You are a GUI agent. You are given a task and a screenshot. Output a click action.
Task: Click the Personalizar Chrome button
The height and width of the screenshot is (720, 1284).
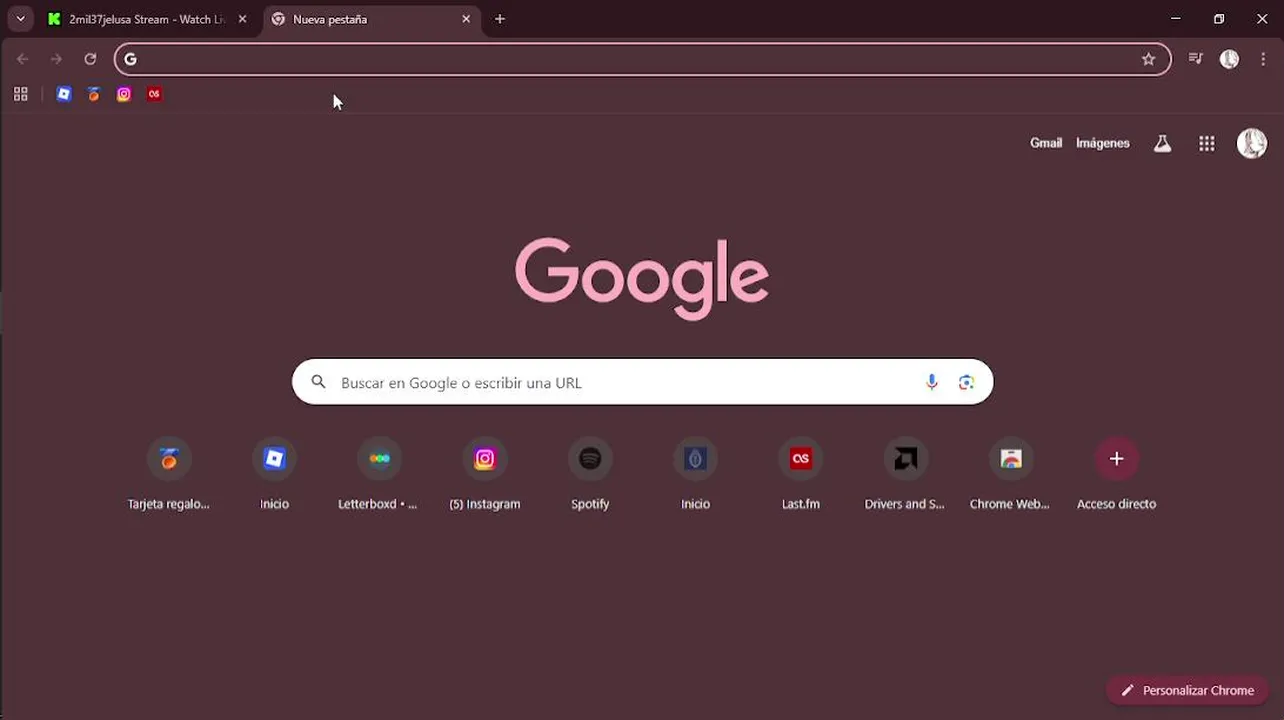[1187, 690]
